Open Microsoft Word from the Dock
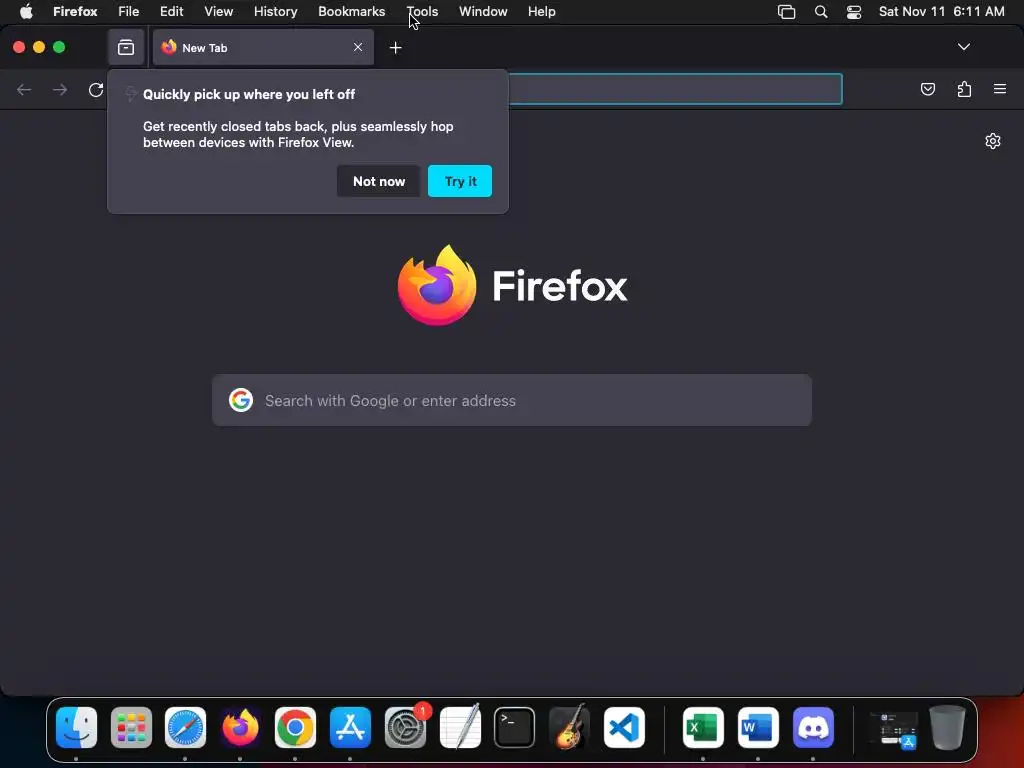The height and width of the screenshot is (768, 1024). [x=758, y=728]
